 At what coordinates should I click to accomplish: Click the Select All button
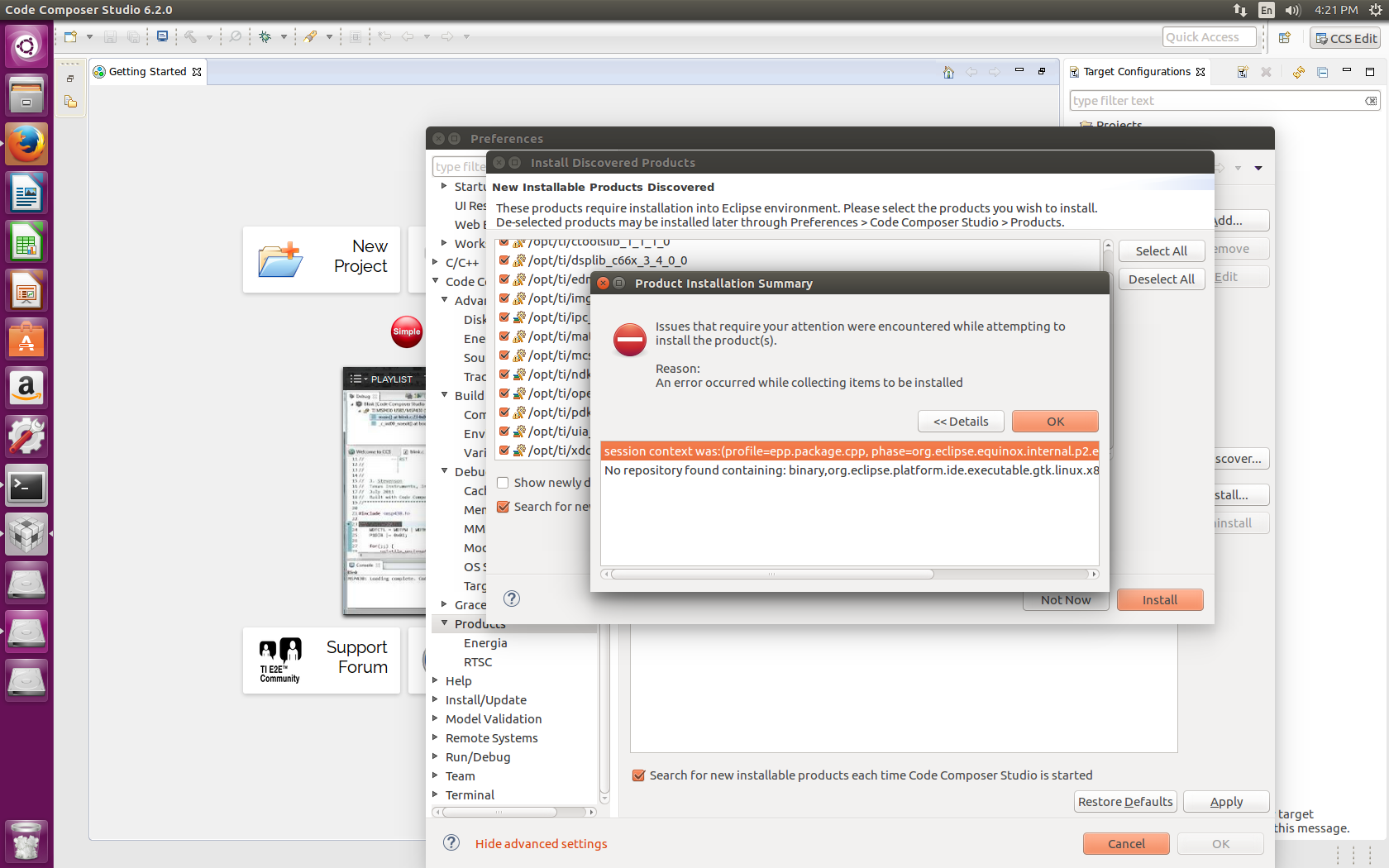tap(1161, 251)
